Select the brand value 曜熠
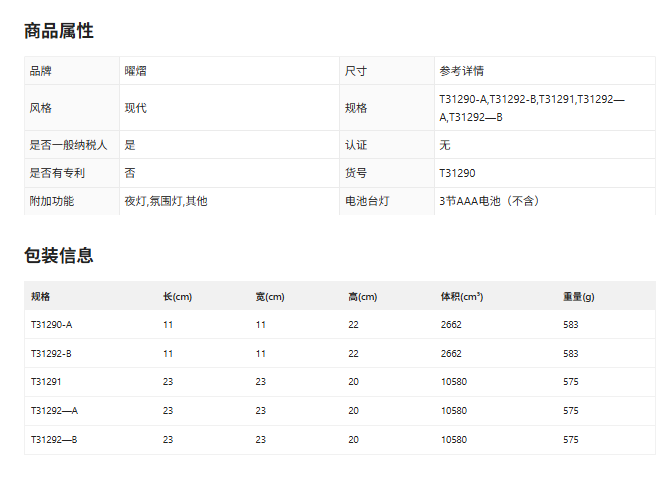 pos(136,71)
